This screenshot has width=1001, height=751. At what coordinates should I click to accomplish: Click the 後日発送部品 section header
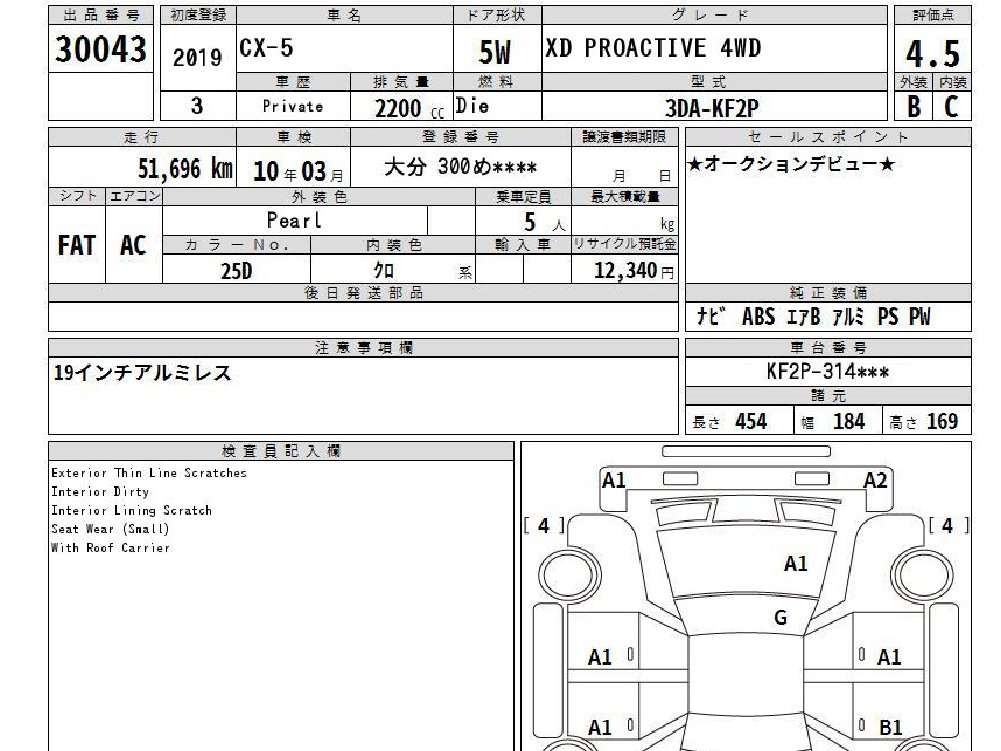pos(364,292)
